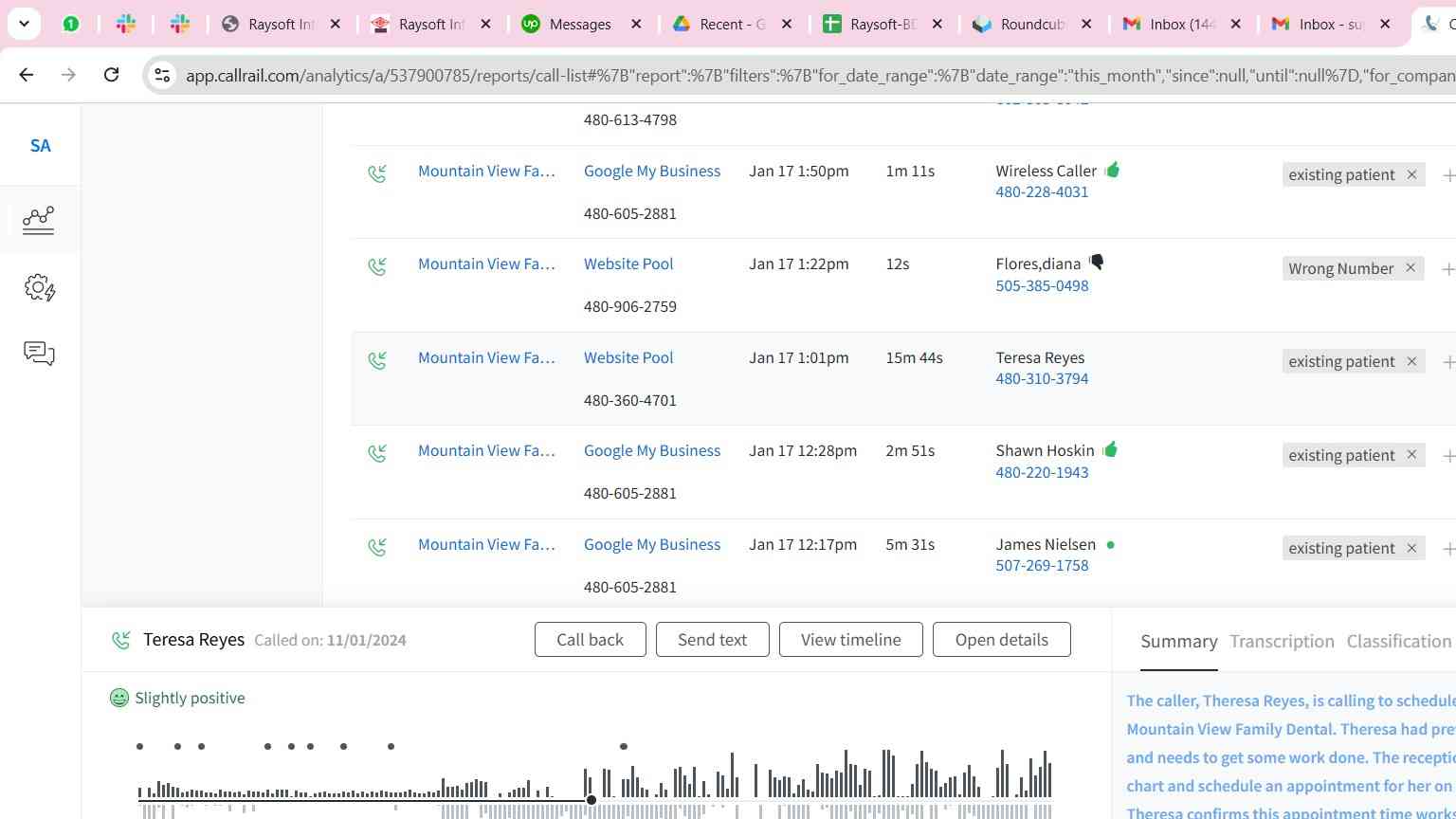Viewport: 1456px width, 819px height.
Task: Click the View timeline button
Action: point(850,640)
